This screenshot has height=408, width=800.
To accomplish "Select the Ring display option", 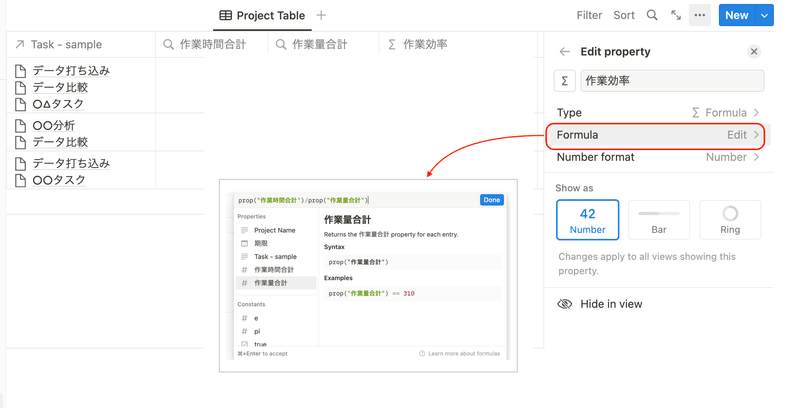I will tap(730, 220).
